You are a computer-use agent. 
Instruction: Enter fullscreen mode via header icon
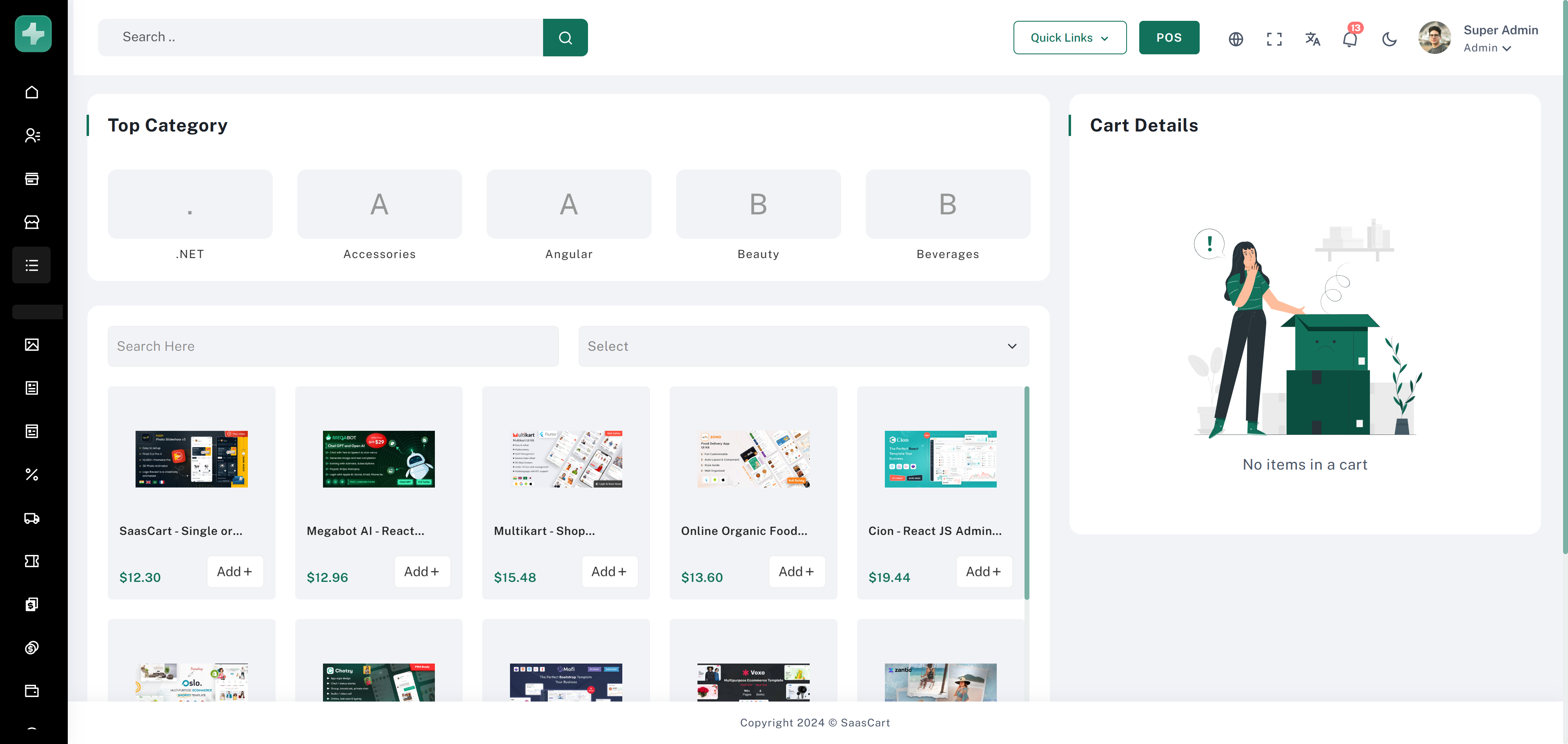point(1274,39)
